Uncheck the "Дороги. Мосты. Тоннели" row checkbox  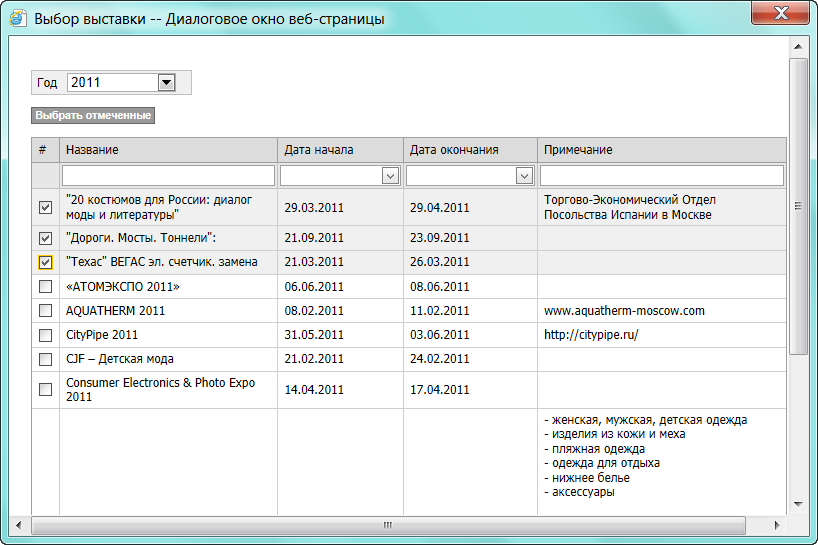coord(45,239)
